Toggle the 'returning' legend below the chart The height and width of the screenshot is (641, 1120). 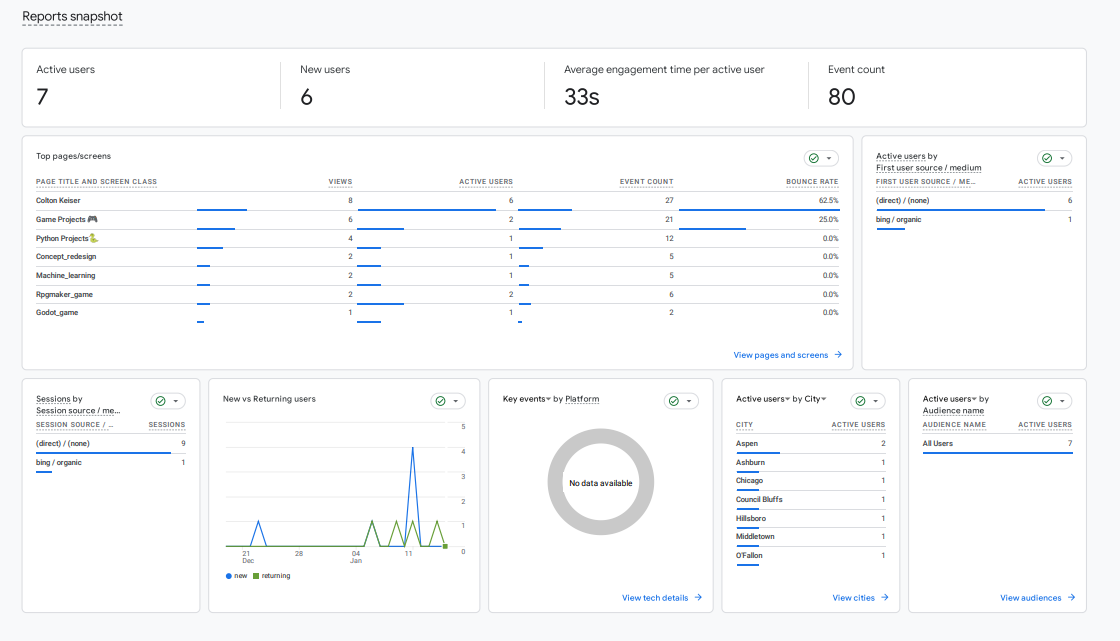click(274, 576)
